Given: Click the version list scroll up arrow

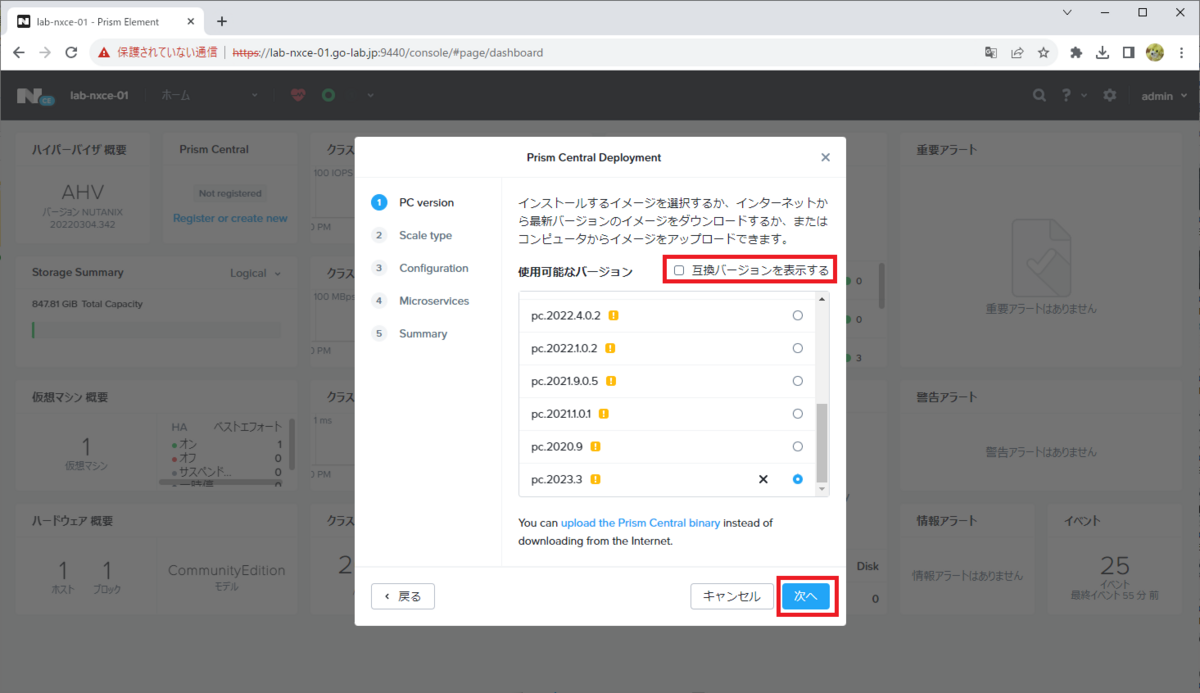Looking at the screenshot, I should click(823, 299).
